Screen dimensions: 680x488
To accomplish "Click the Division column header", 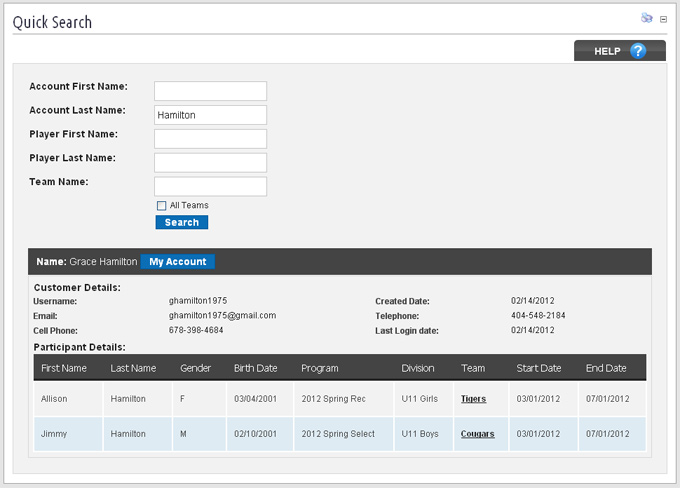I will [x=418, y=368].
